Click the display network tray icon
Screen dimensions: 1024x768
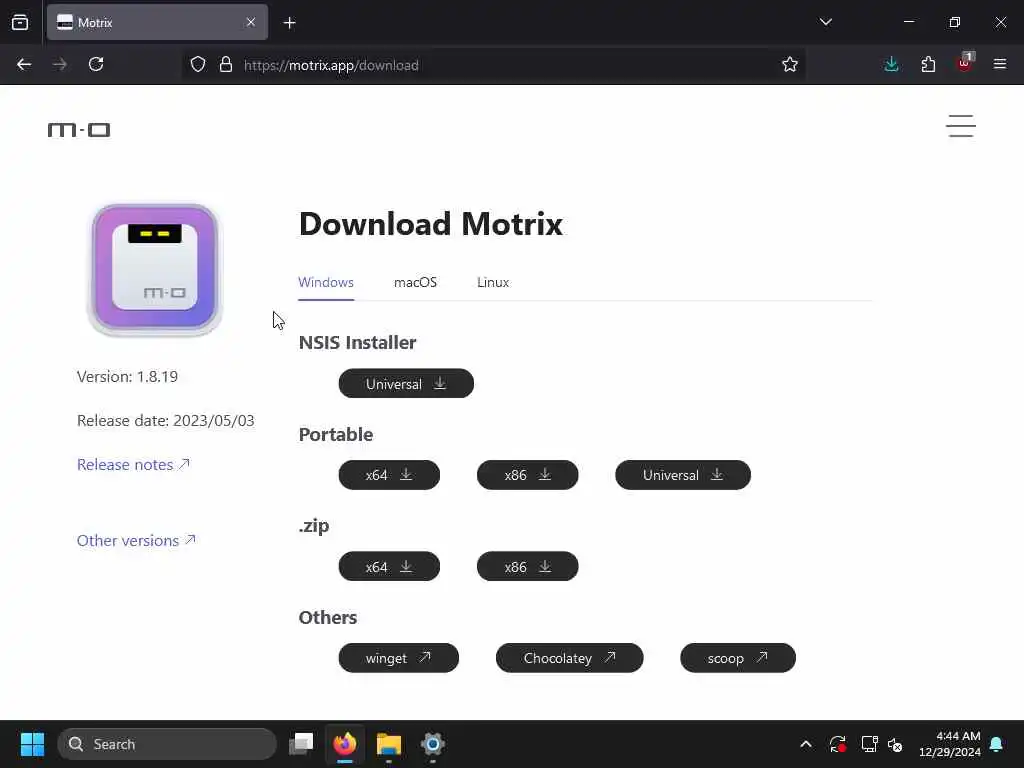[869, 744]
